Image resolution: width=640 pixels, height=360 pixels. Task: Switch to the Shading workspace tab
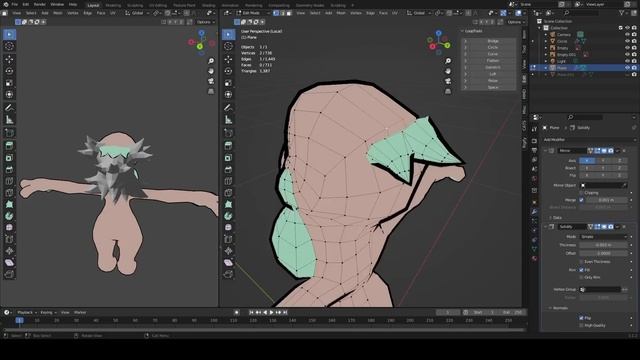[209, 5]
